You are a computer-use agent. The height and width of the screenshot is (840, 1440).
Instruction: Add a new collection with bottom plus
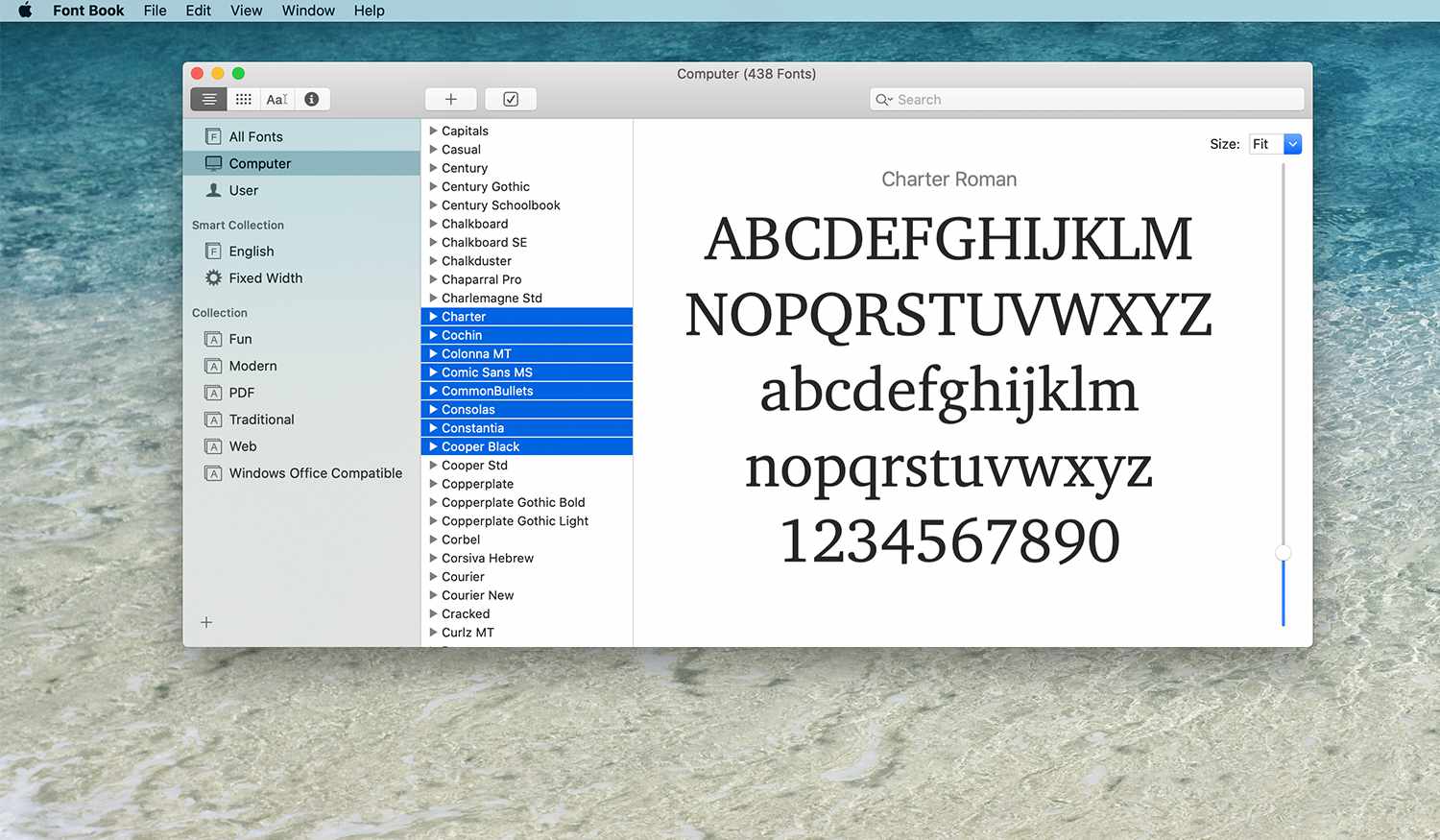point(206,622)
